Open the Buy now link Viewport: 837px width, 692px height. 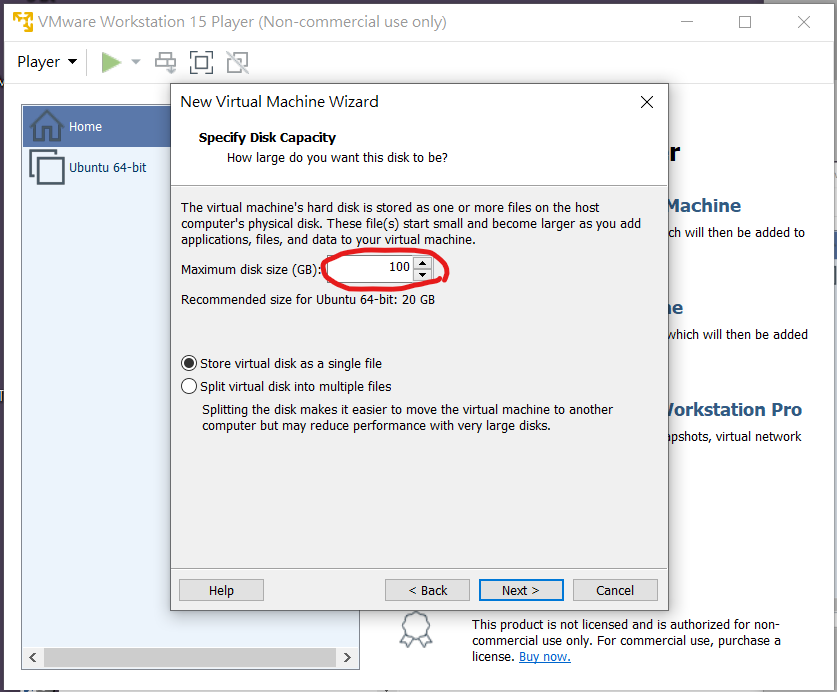(544, 657)
